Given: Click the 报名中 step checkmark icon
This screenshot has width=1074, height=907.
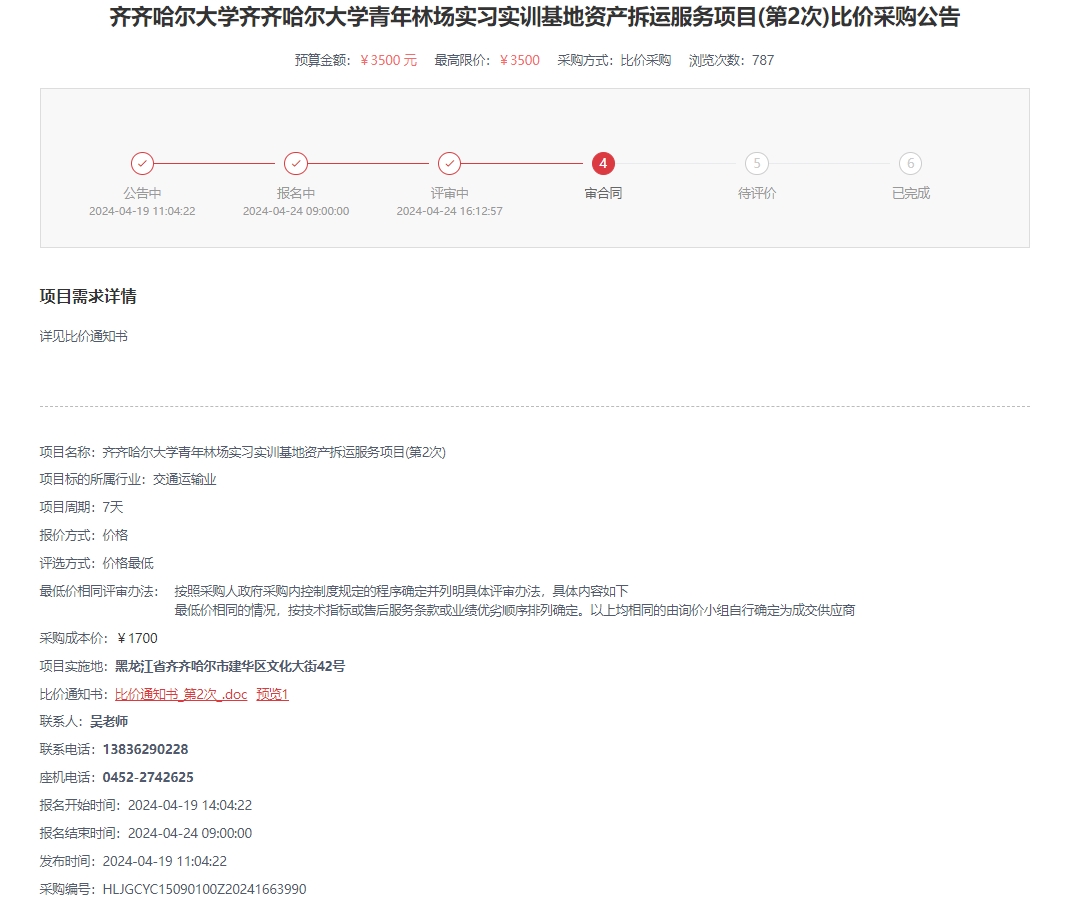Looking at the screenshot, I should 296,163.
